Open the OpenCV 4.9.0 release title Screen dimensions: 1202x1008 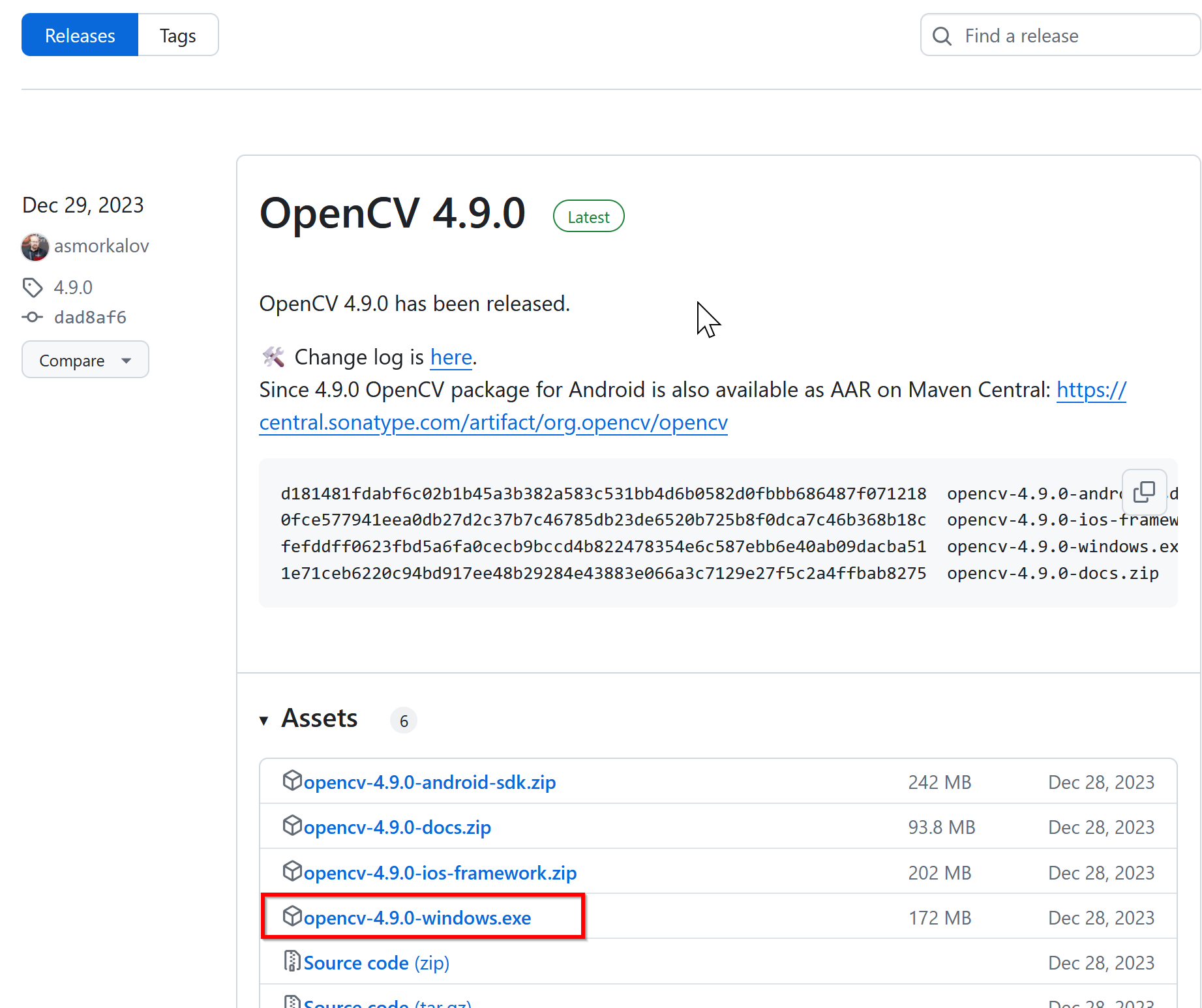pos(392,213)
